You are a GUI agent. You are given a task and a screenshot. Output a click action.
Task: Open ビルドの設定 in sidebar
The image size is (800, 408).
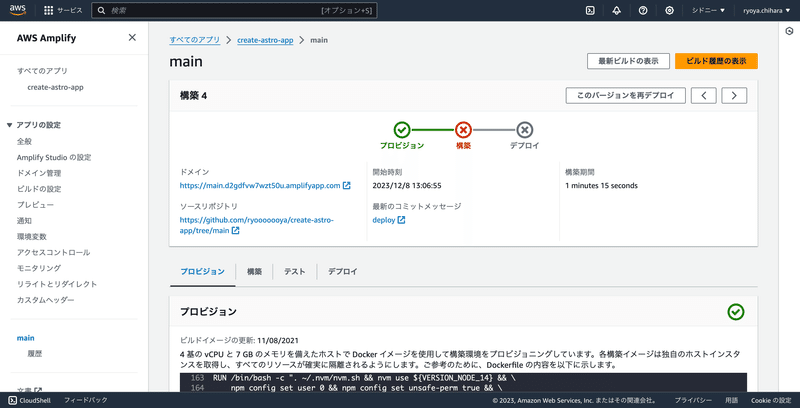(39, 189)
